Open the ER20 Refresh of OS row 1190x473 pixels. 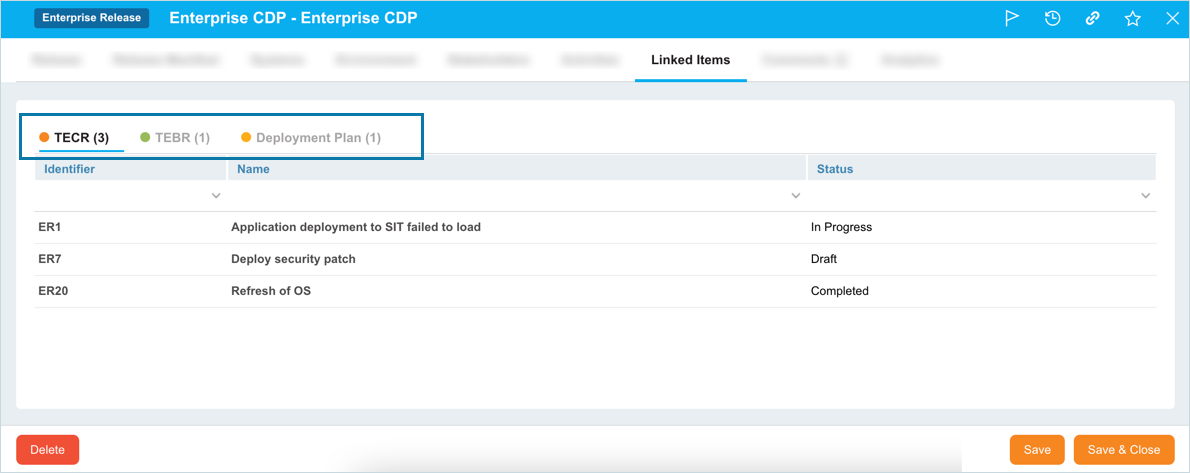click(x=271, y=291)
